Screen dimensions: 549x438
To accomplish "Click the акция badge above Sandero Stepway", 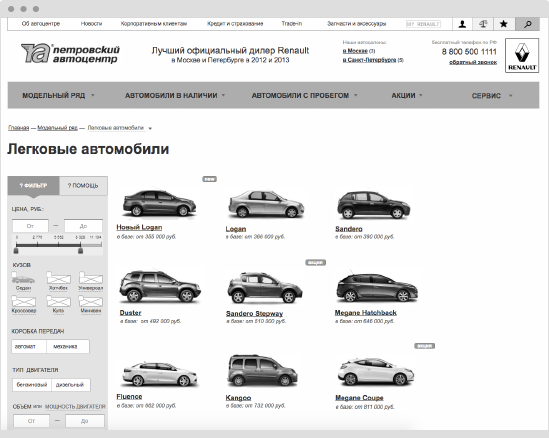I will (315, 262).
